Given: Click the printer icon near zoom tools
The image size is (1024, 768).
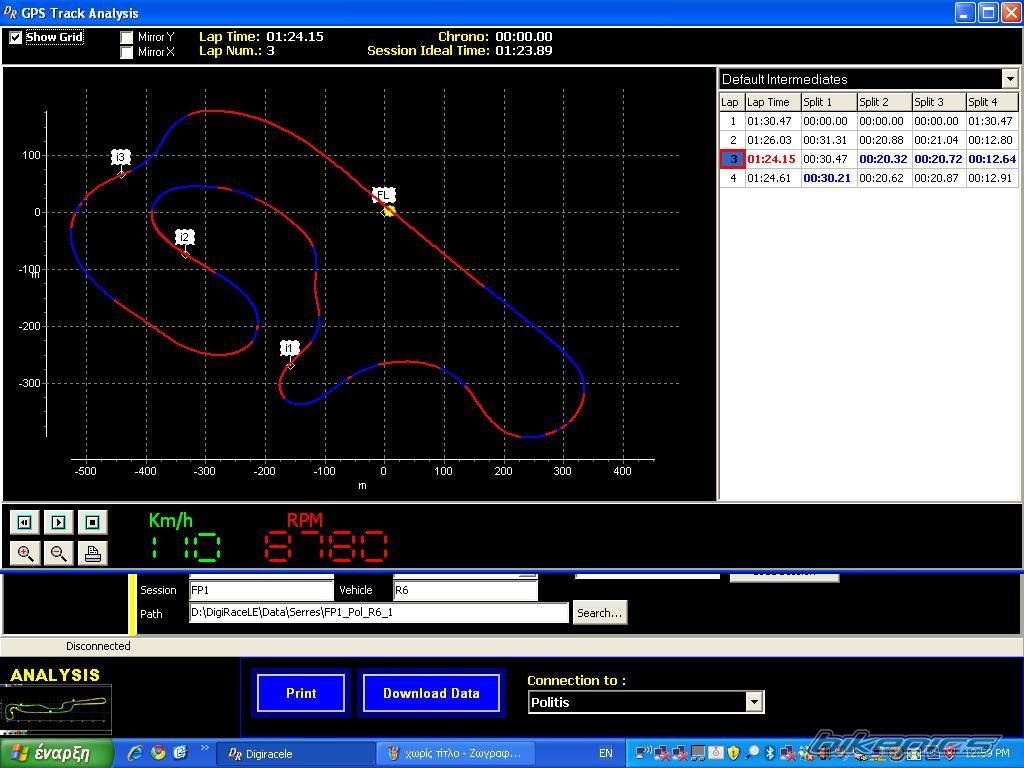Looking at the screenshot, I should [x=92, y=553].
